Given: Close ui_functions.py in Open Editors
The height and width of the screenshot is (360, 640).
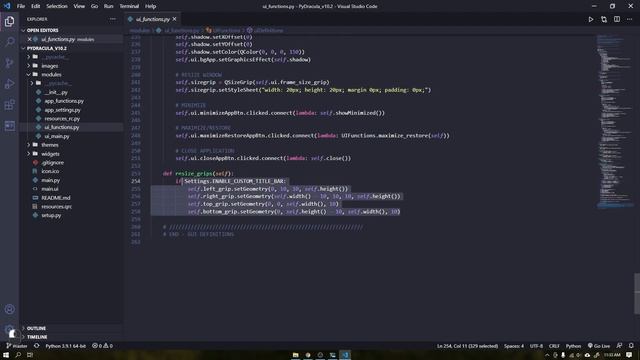Looking at the screenshot, I should [x=29, y=39].
